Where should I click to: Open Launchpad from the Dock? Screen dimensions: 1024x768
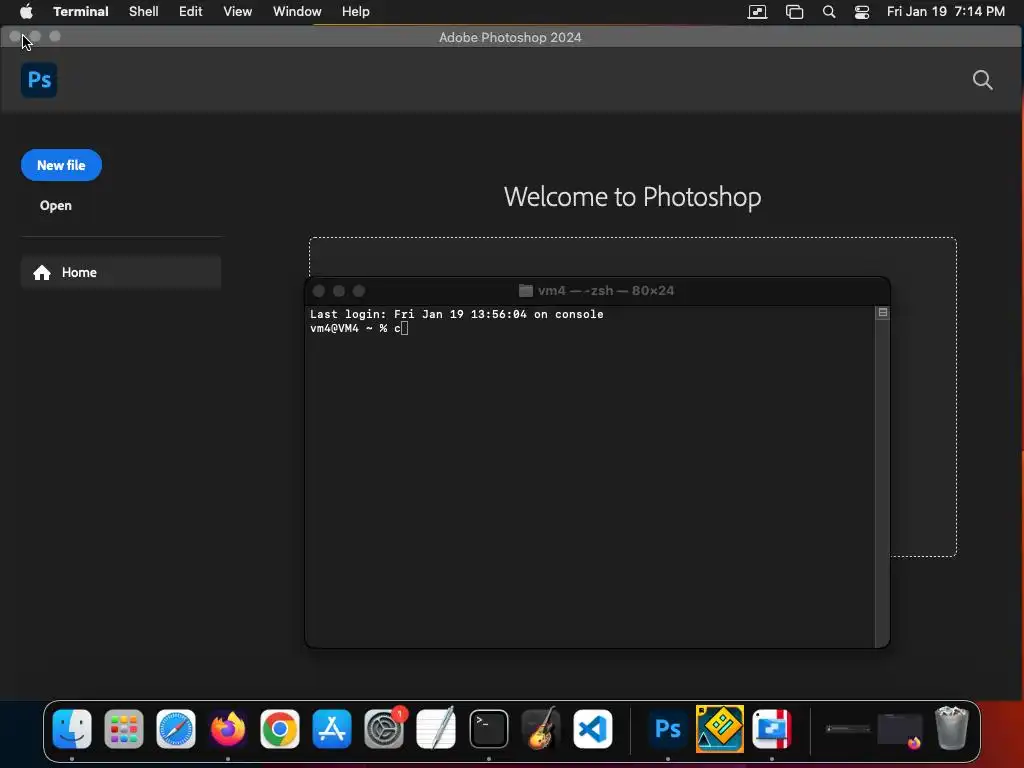pos(124,729)
